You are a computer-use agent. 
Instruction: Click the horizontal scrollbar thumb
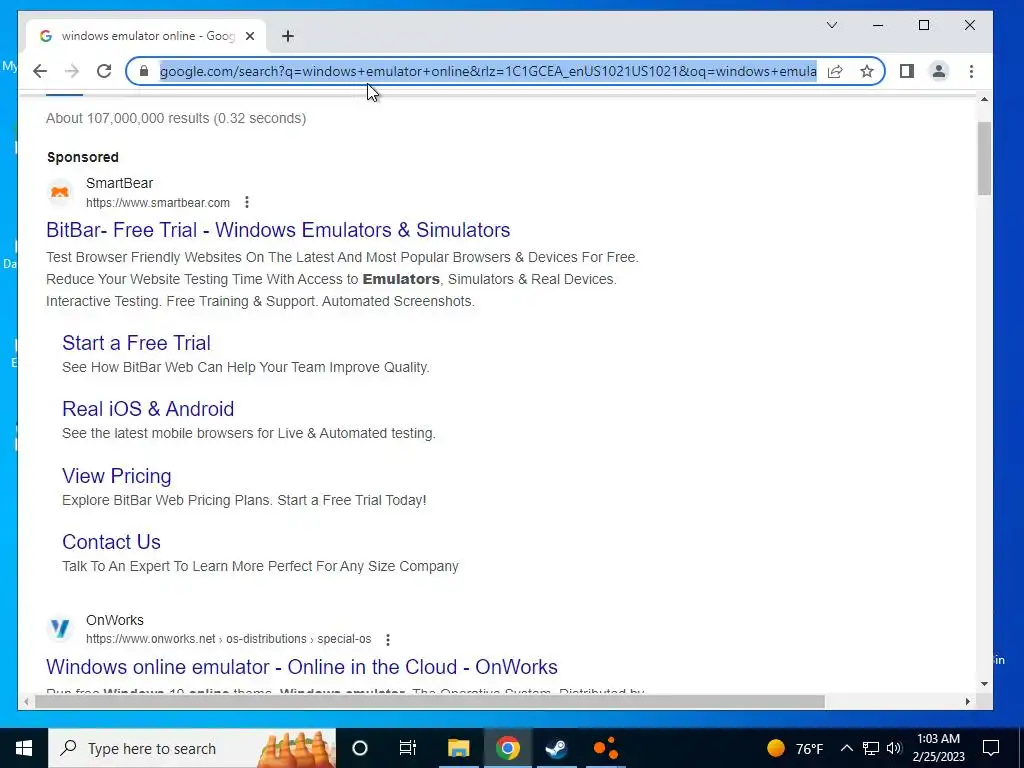point(430,701)
